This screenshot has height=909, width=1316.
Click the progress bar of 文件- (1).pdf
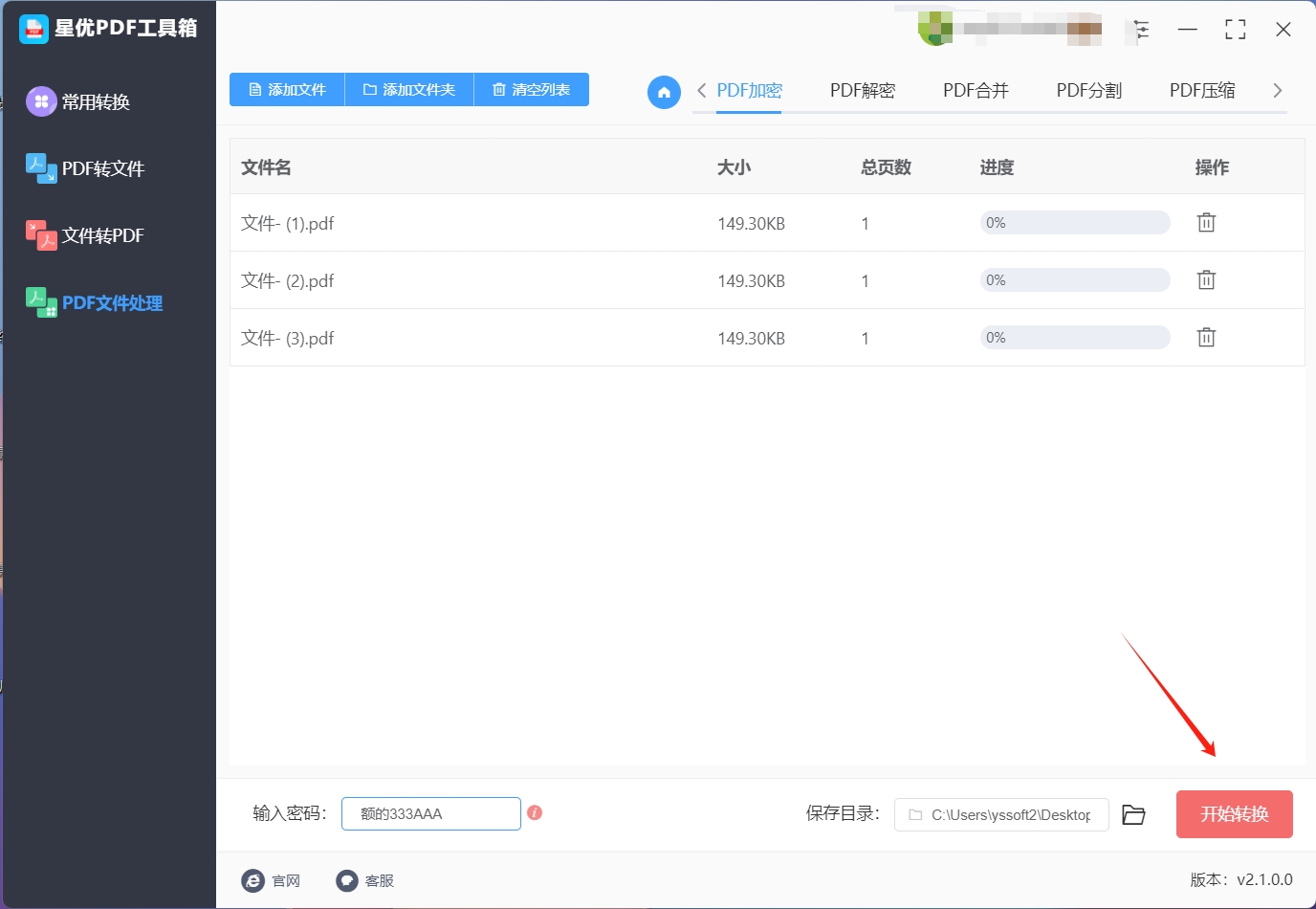coord(1075,223)
